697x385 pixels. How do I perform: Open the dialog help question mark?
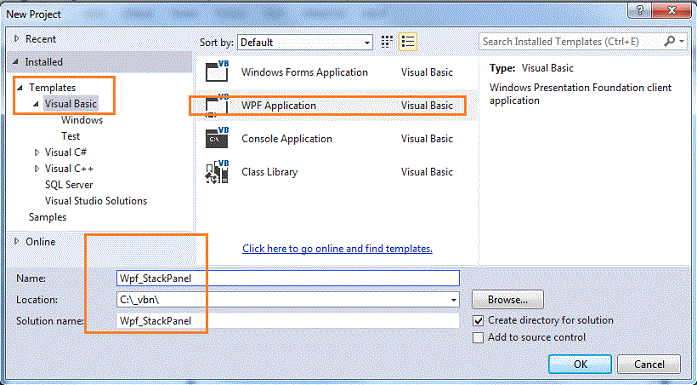pos(641,10)
